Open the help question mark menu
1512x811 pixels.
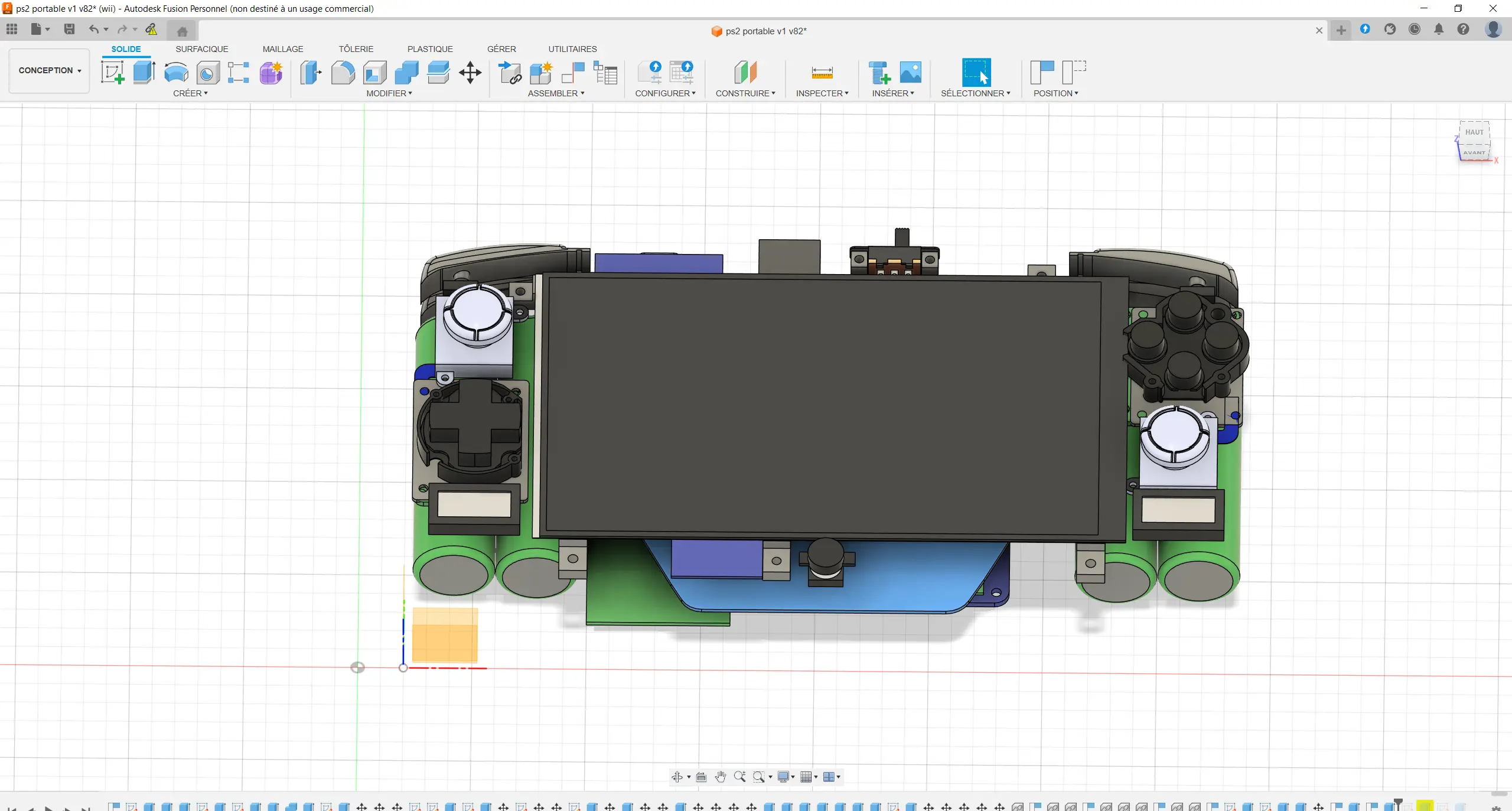[x=1463, y=29]
